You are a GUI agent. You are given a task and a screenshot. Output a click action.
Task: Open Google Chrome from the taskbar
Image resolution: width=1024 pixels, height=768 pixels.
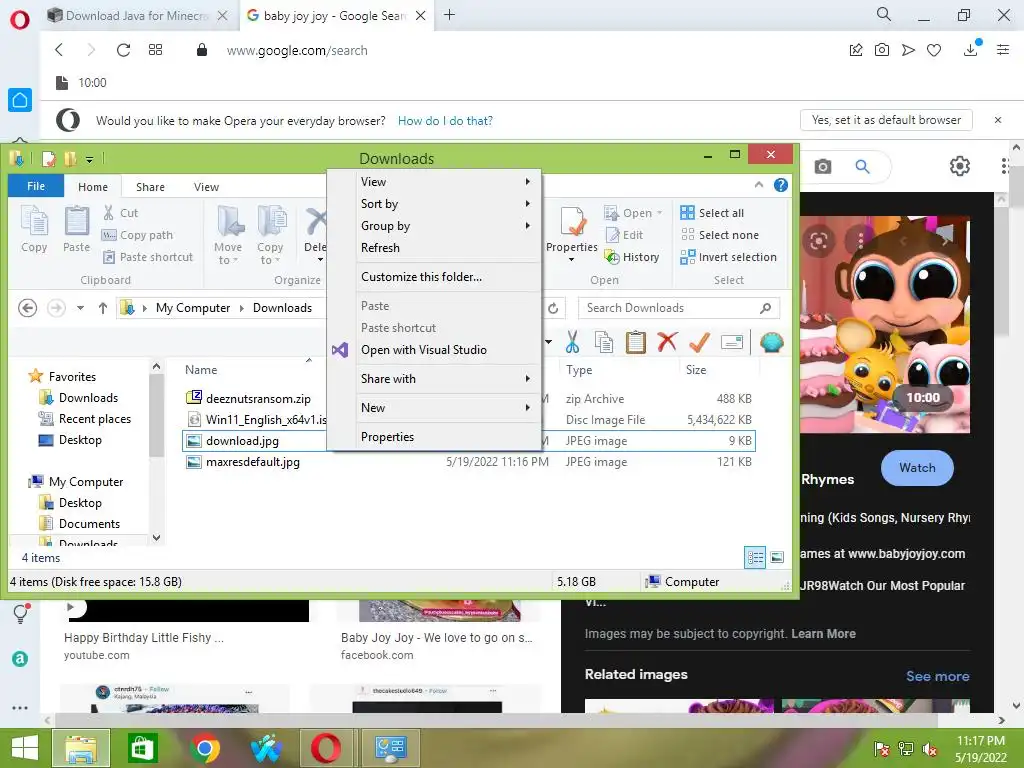coord(204,748)
